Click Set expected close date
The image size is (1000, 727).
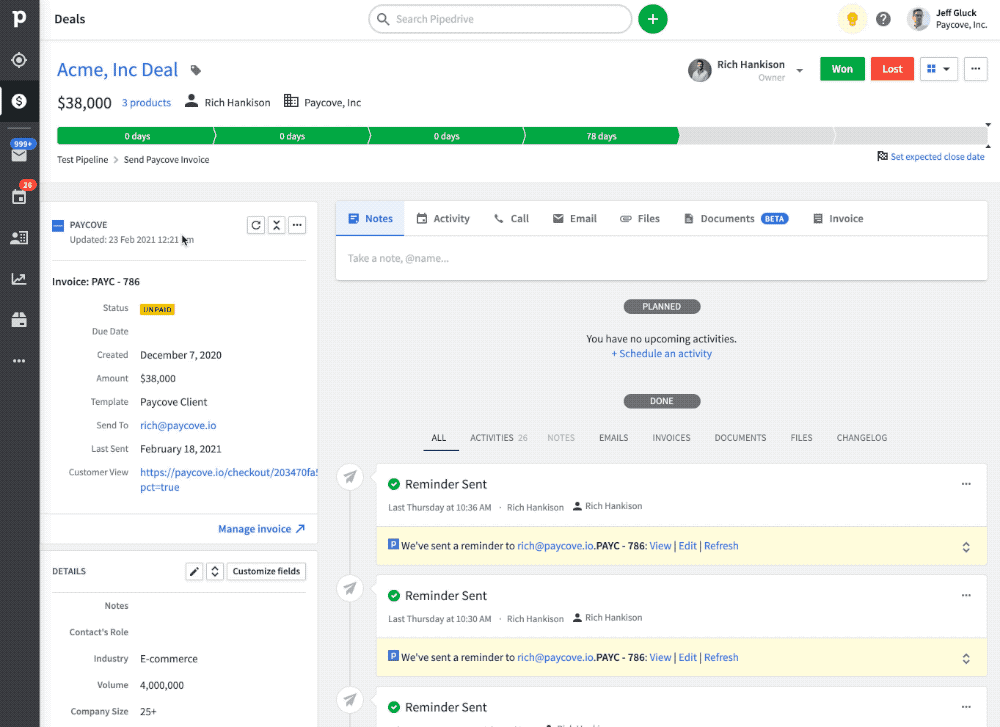point(930,157)
